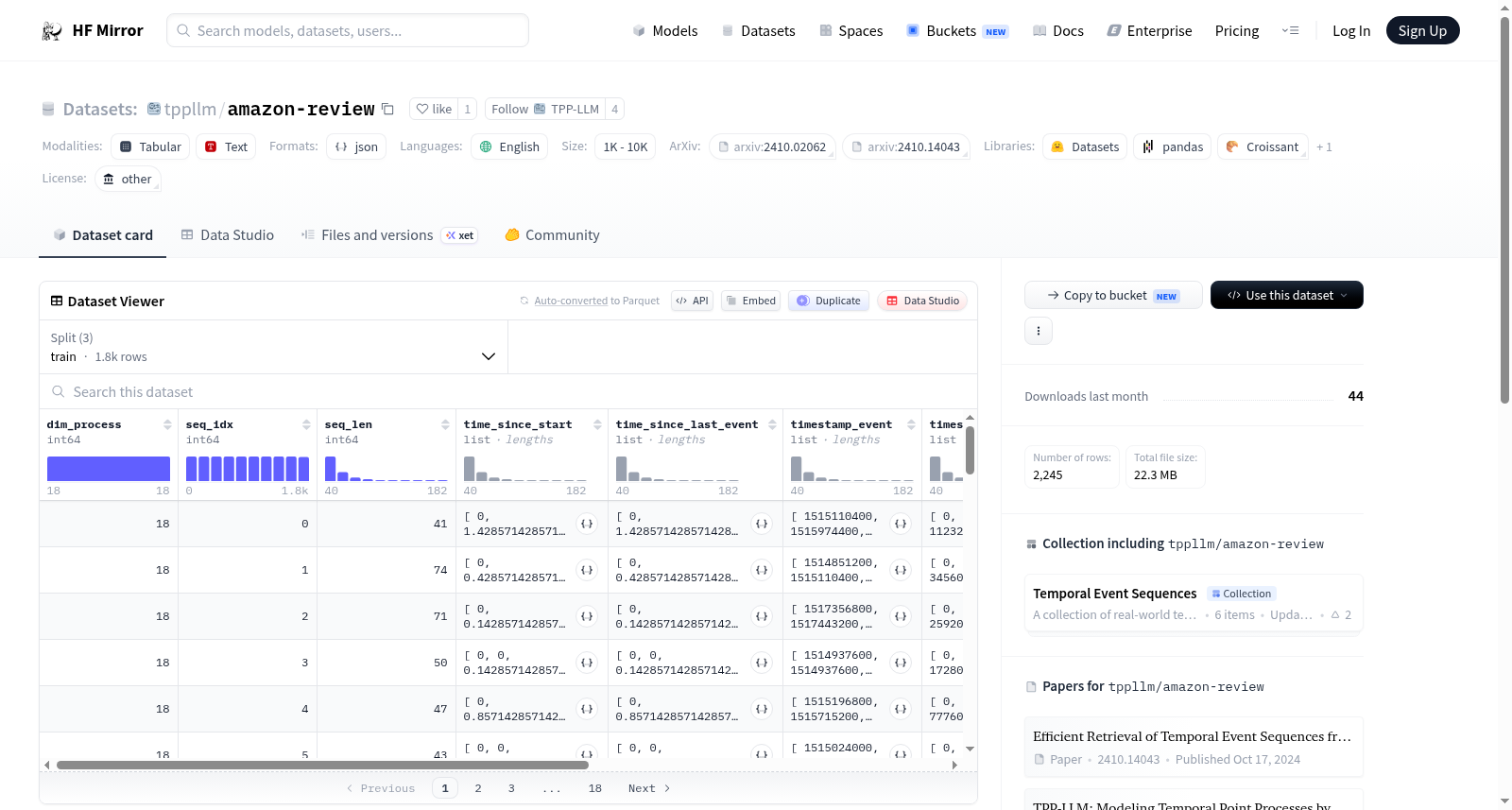Open Spaces in the top navigation
The image size is (1512, 810).
click(851, 31)
